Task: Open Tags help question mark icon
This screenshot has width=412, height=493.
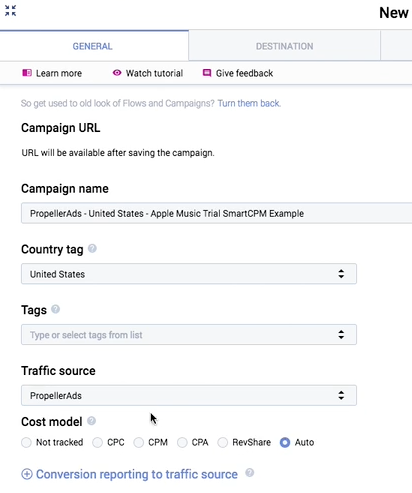Action: (55, 309)
